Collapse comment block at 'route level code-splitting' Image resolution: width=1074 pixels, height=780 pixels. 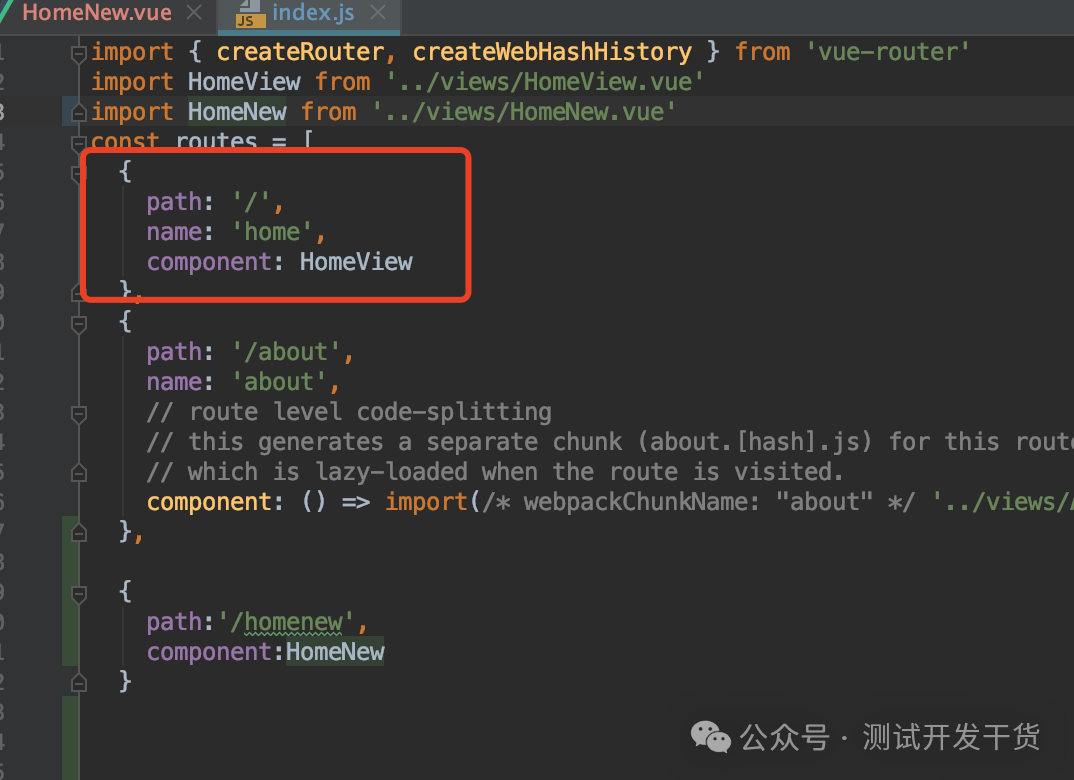click(79, 413)
